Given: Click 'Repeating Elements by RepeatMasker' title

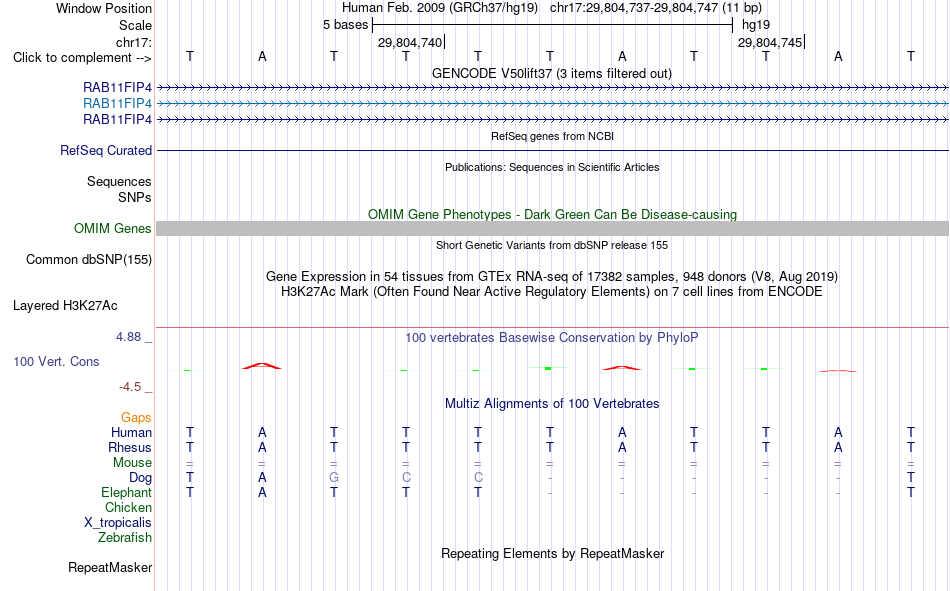Looking at the screenshot, I should click(x=553, y=553).
